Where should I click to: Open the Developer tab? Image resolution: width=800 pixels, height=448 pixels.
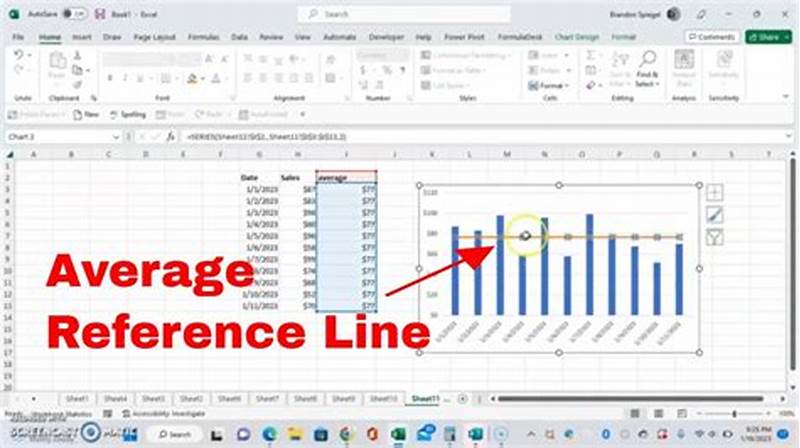click(x=386, y=37)
